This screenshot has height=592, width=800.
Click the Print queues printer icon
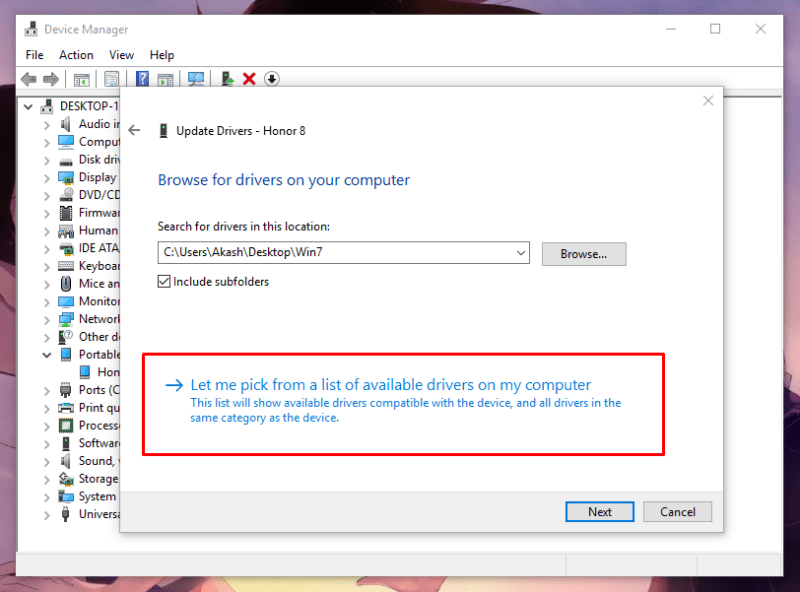pos(66,408)
